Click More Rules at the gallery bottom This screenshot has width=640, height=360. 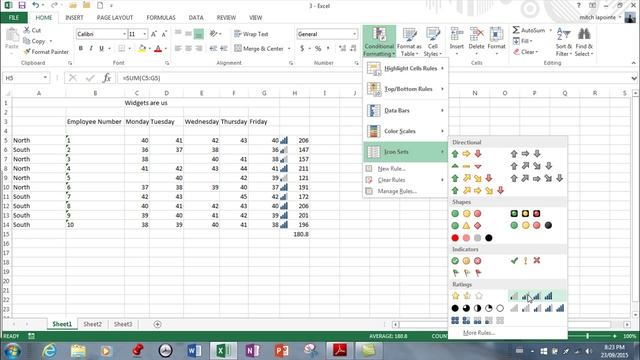point(479,333)
